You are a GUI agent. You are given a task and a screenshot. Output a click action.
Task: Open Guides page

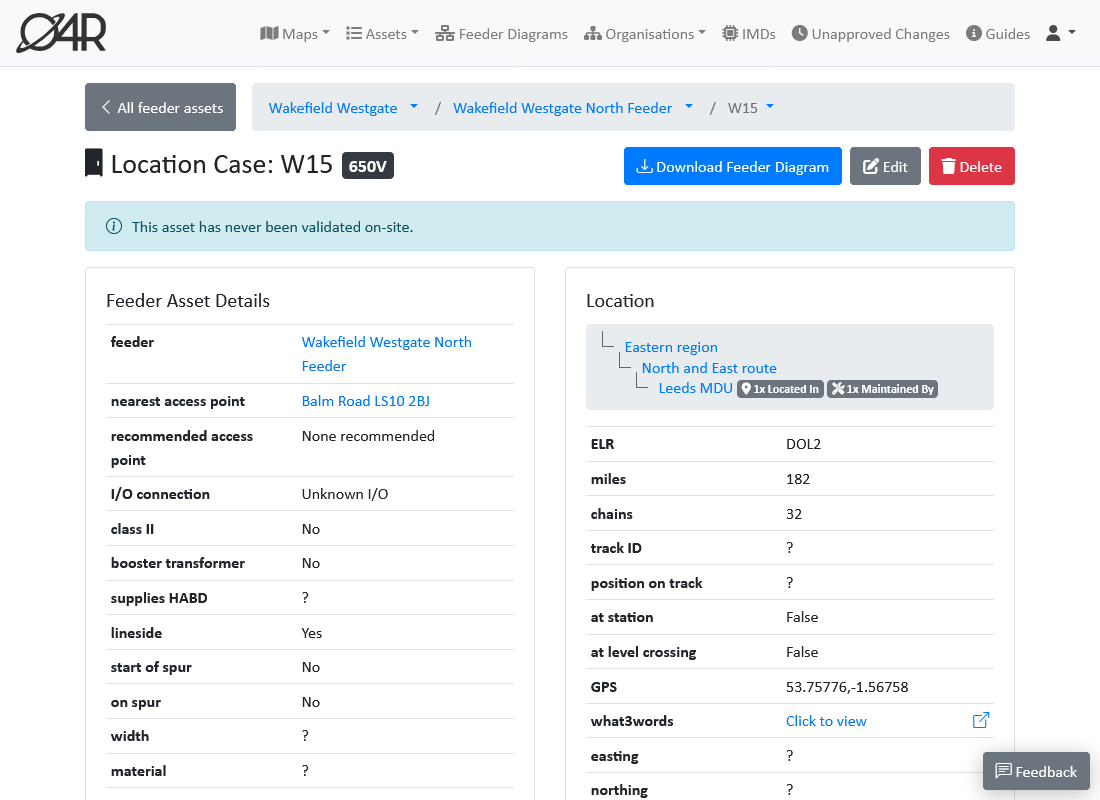pos(998,34)
